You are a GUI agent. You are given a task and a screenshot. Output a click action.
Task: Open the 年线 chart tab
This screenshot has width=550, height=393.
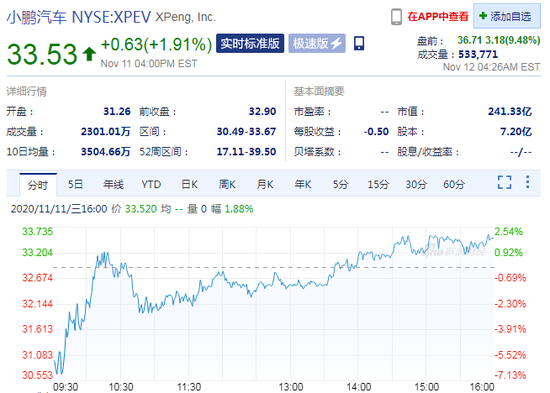(113, 184)
